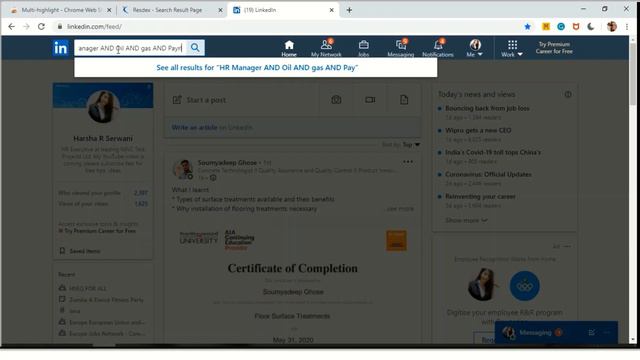This screenshot has height=360, width=640.
Task: Bookmark this page with the star
Action: 527,27
